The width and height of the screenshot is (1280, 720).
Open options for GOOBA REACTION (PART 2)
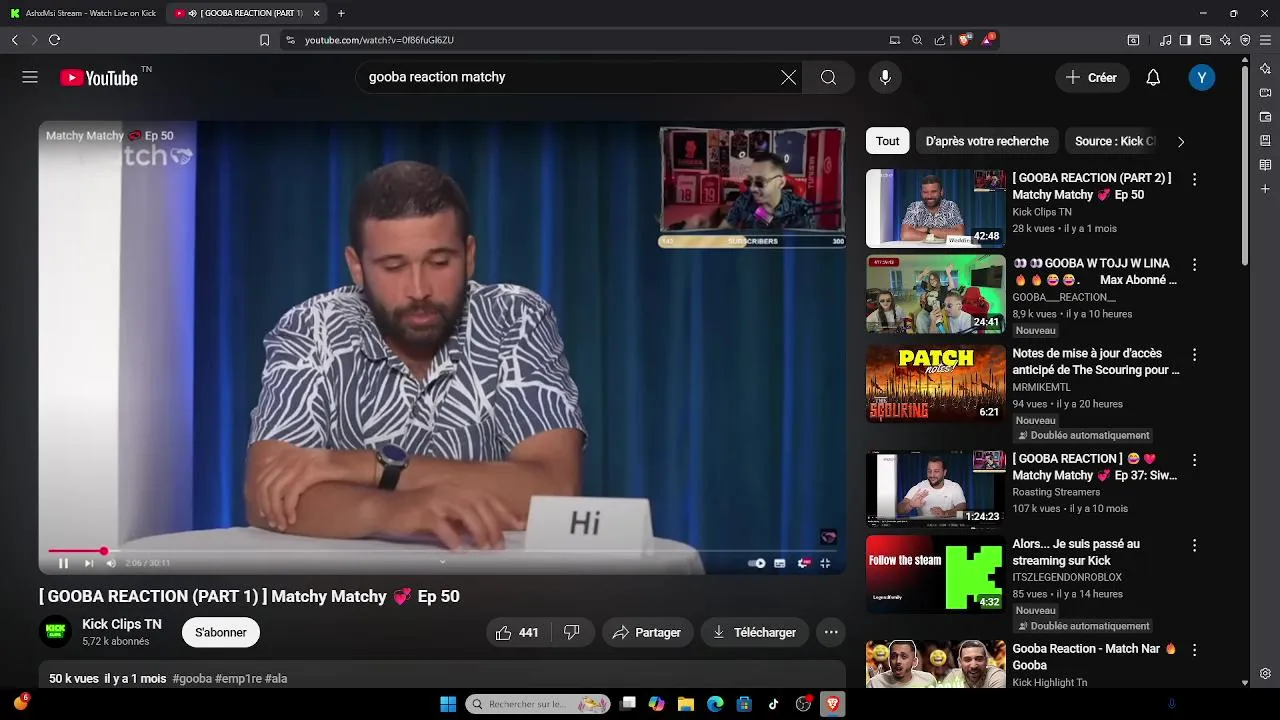click(1194, 179)
